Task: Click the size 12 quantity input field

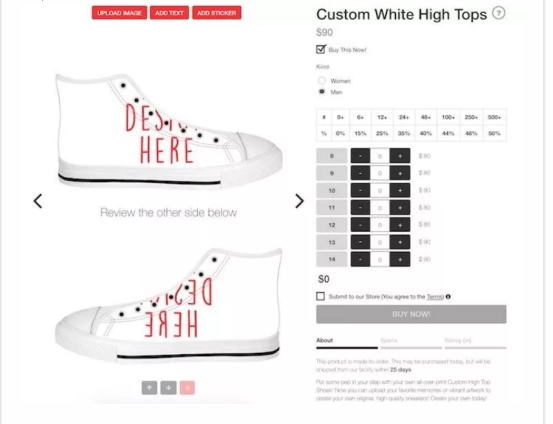Action: point(380,225)
